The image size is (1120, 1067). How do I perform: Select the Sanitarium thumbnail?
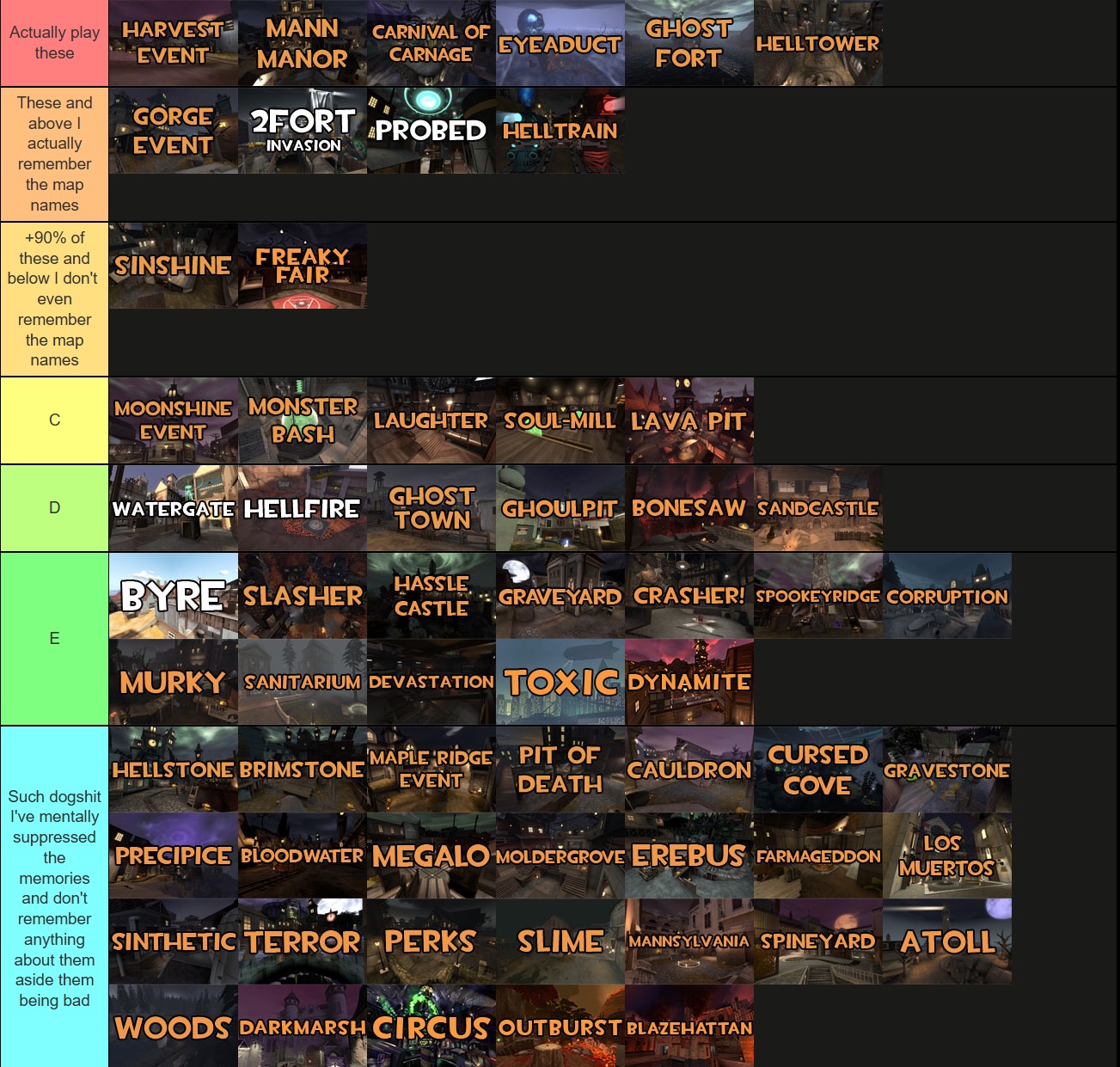(303, 682)
